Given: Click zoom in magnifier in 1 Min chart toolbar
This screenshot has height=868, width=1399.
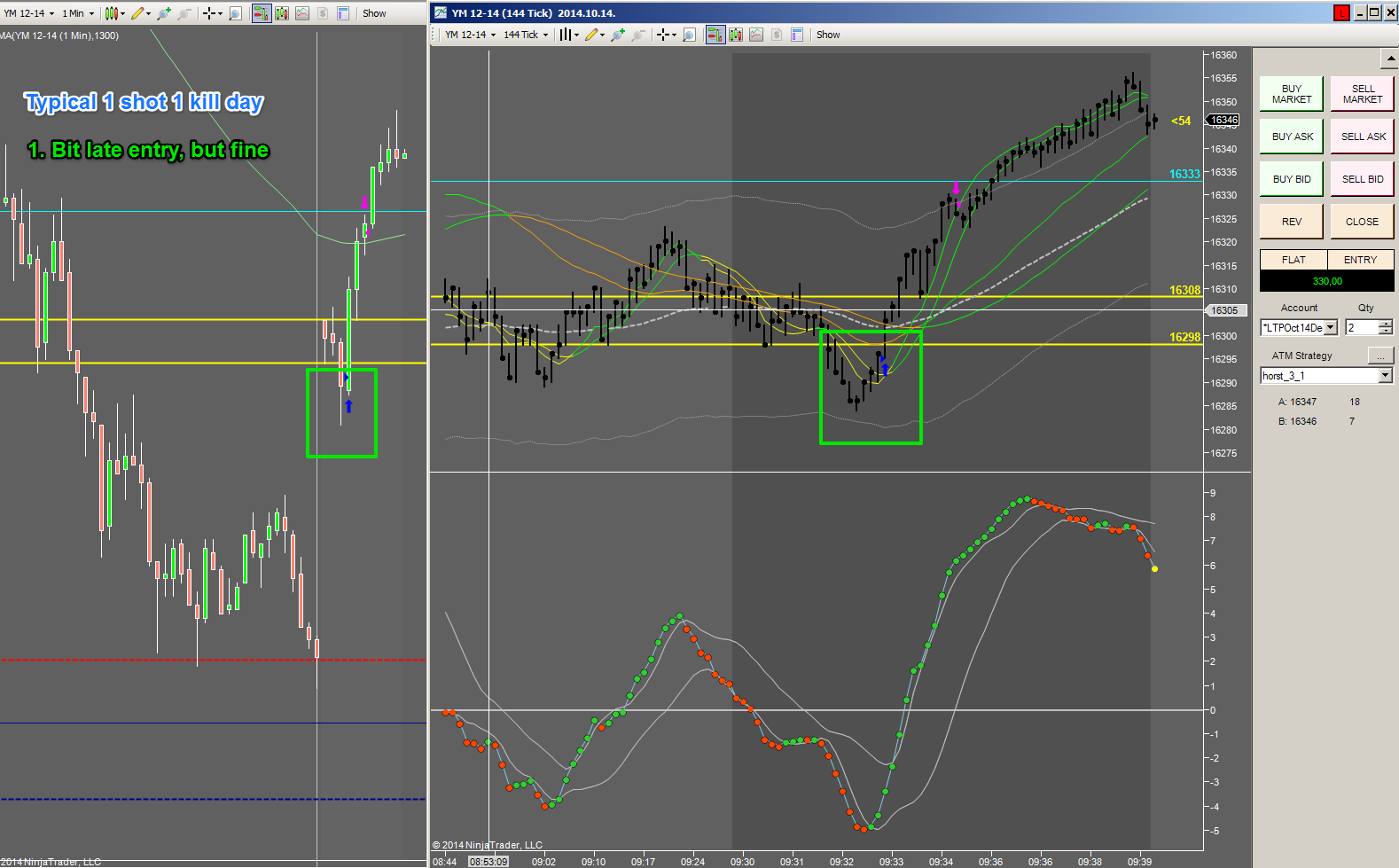Looking at the screenshot, I should click(x=164, y=13).
